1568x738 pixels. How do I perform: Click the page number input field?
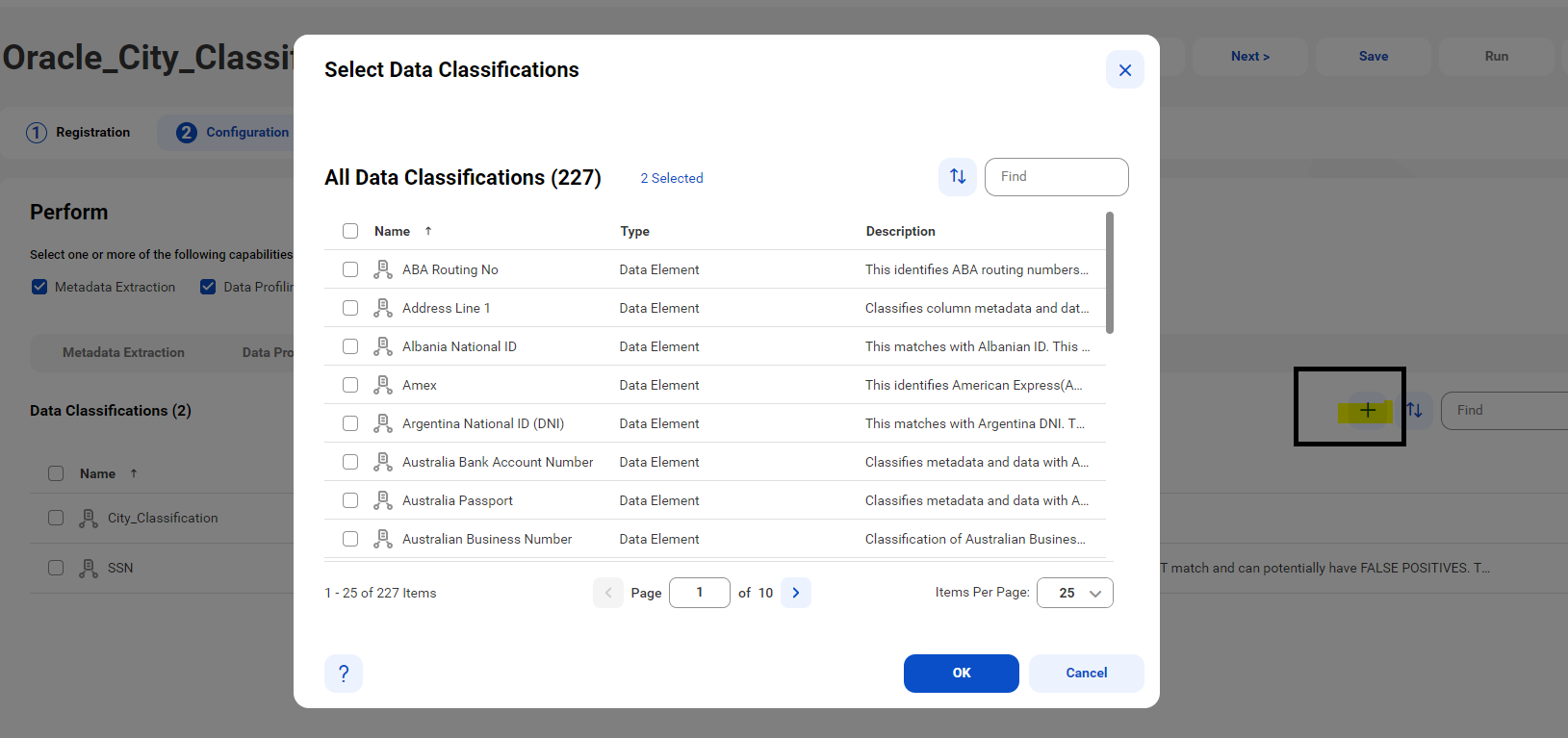(700, 593)
